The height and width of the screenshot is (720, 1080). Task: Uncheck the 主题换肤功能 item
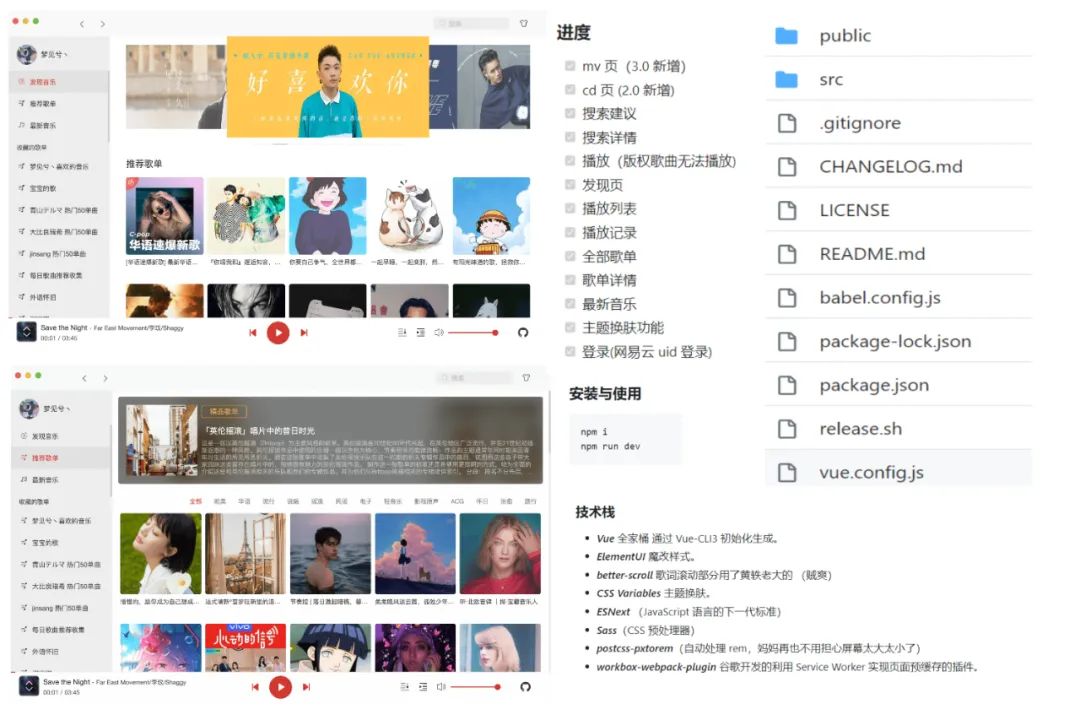click(x=570, y=327)
